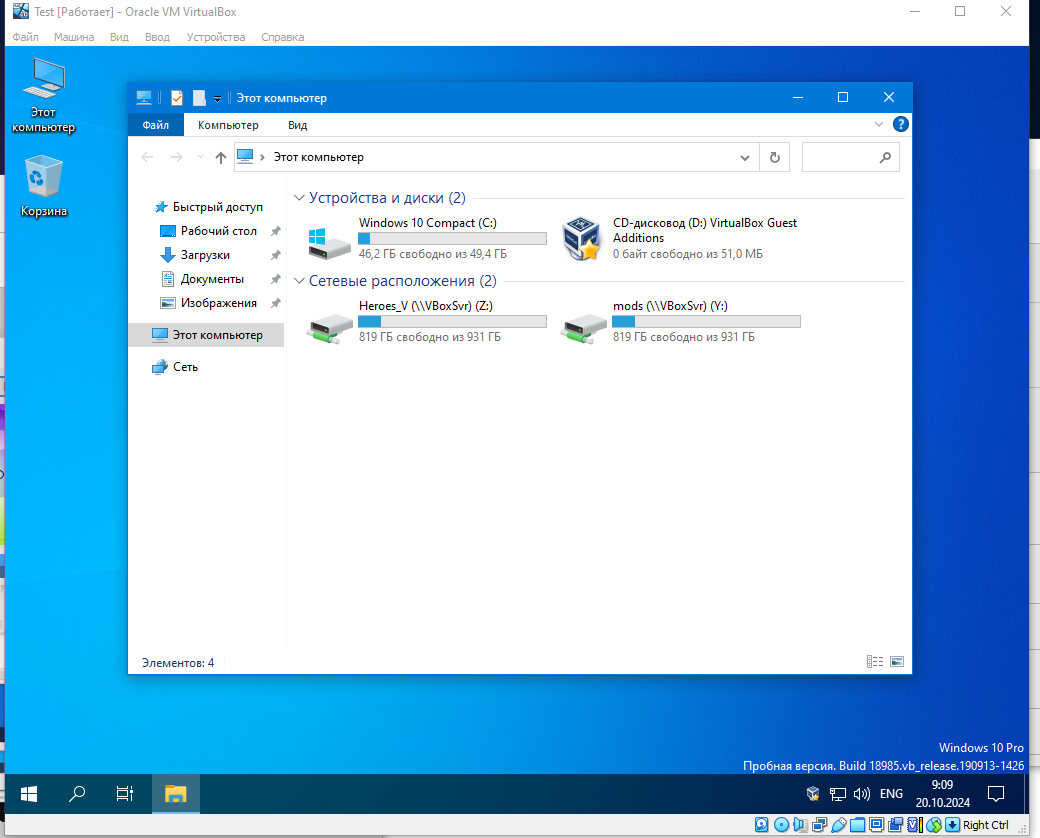1040x838 pixels.
Task: Collapse the Устройства и диски group
Action: click(299, 198)
